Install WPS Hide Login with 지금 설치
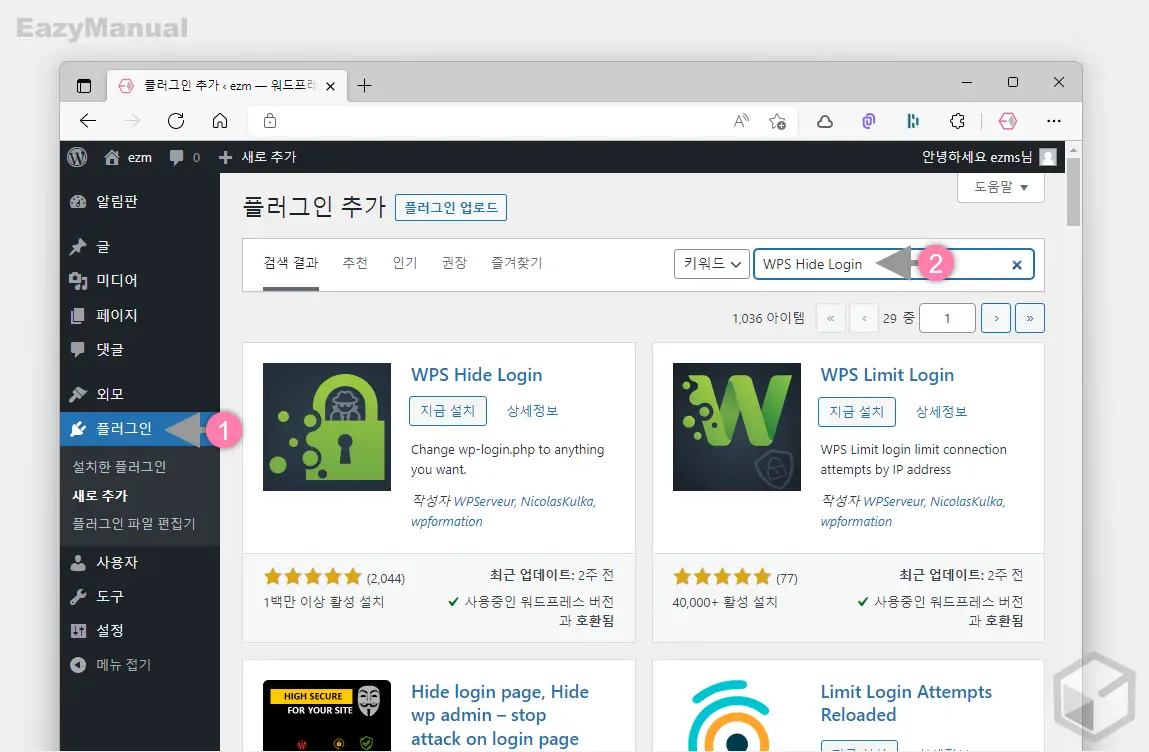 coord(448,411)
